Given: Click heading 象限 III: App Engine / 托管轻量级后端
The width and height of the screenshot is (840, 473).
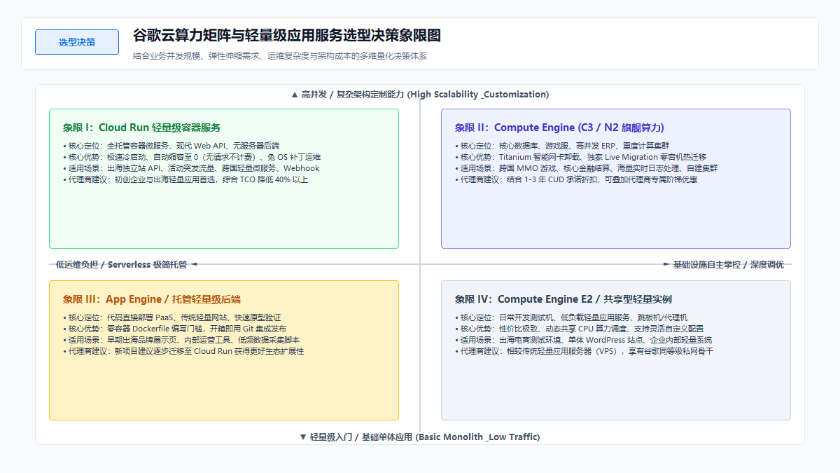Looking at the screenshot, I should click(x=152, y=299).
